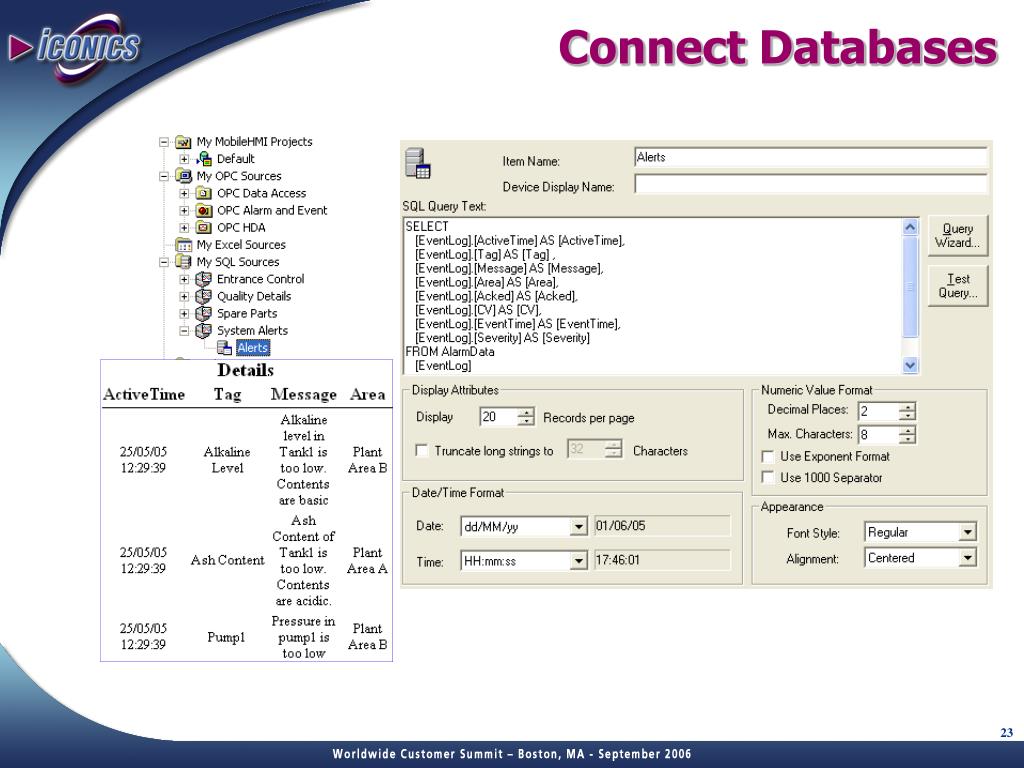Click the Test Query button

[957, 286]
